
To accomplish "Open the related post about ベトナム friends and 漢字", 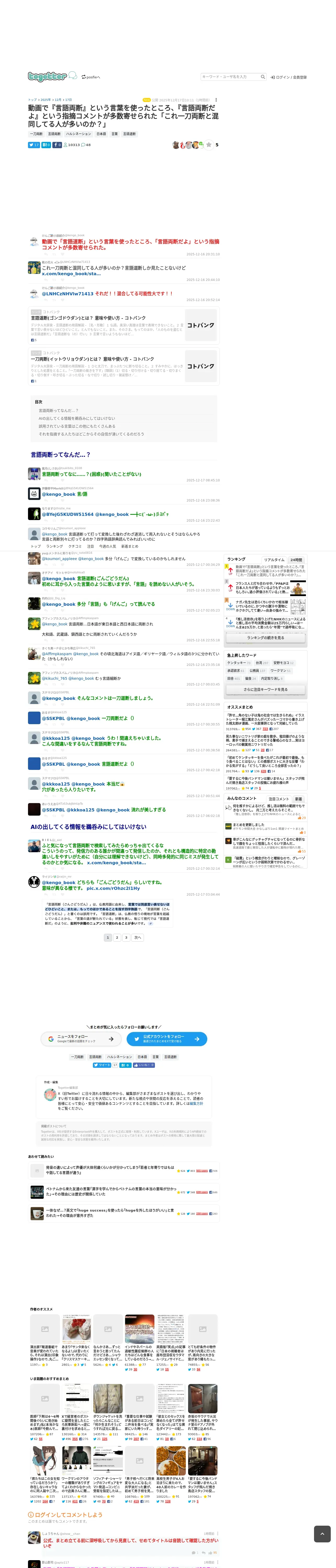I will (124, 1192).
